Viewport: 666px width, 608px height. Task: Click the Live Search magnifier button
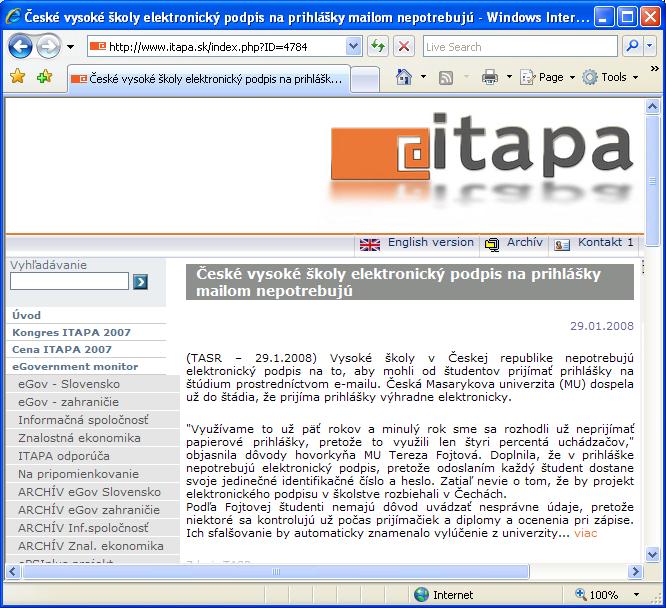point(632,46)
